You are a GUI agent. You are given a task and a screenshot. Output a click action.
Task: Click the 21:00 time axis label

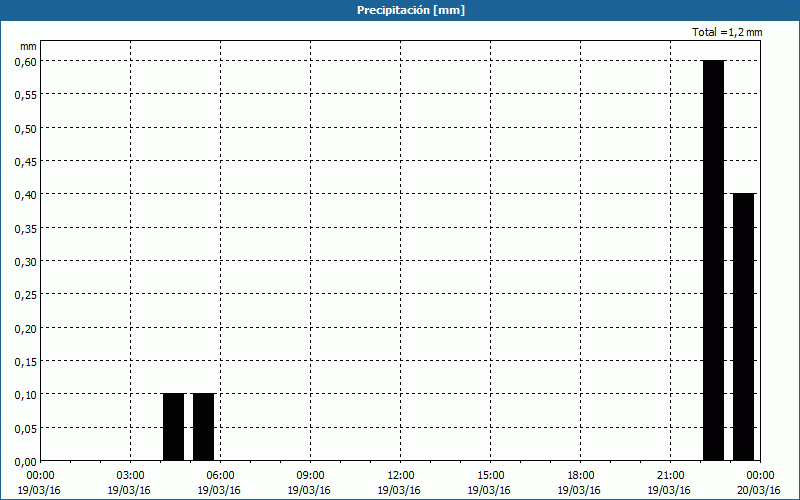670,476
